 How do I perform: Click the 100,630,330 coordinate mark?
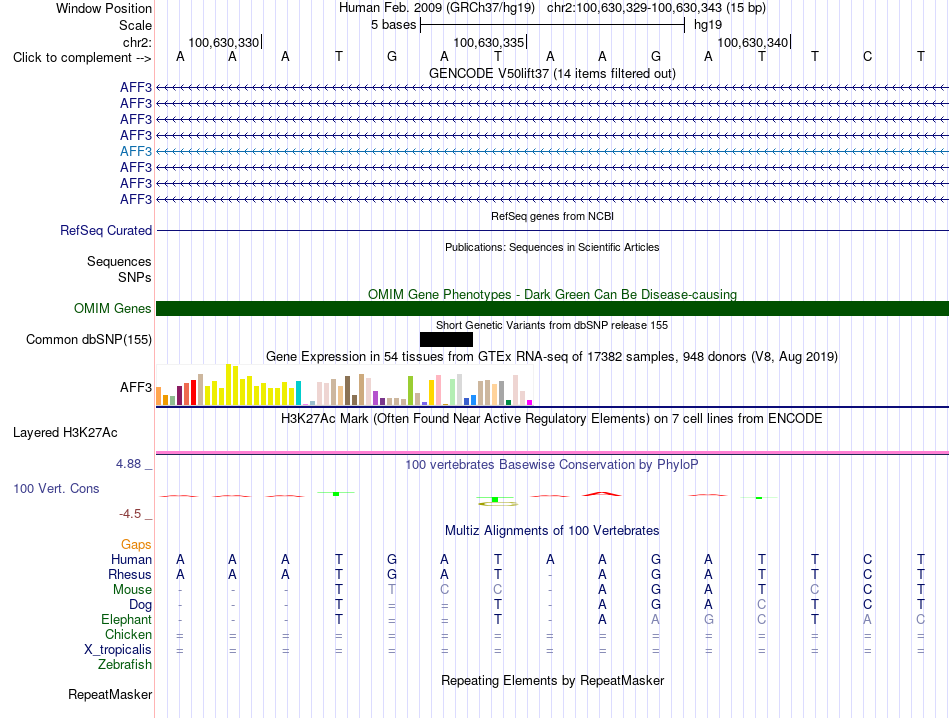(x=224, y=42)
